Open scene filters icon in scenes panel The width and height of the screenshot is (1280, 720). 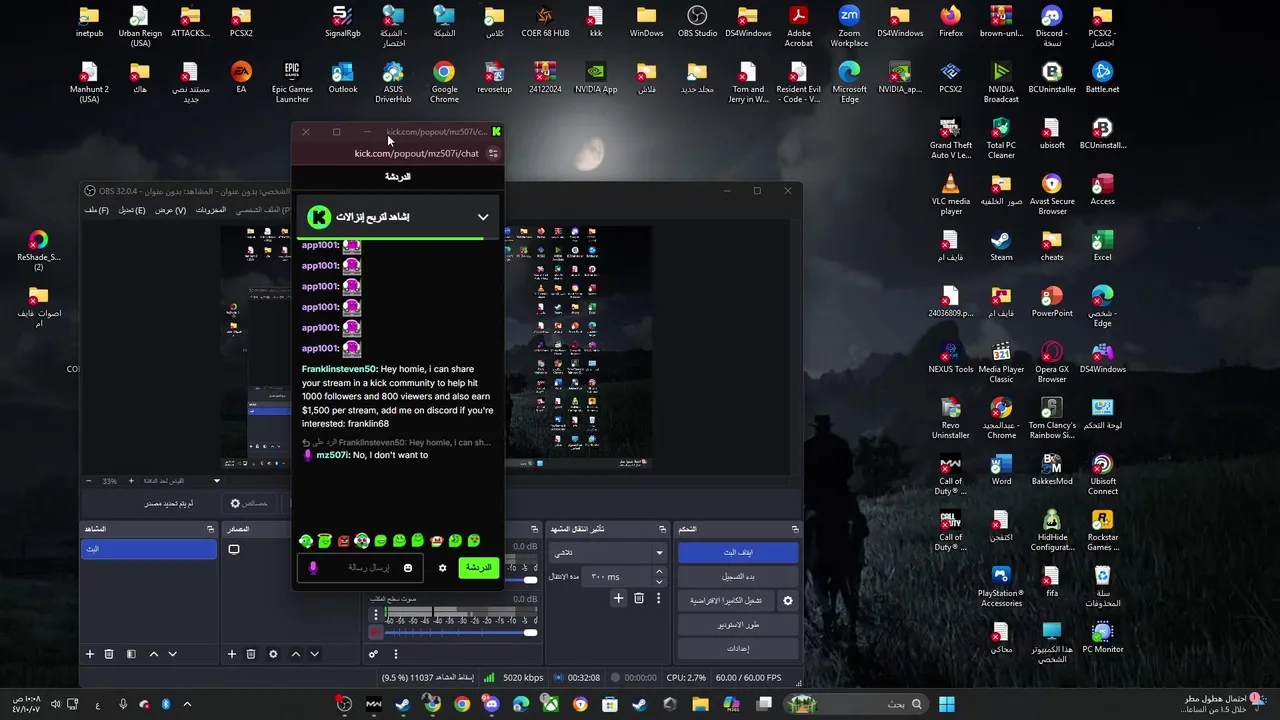(131, 654)
